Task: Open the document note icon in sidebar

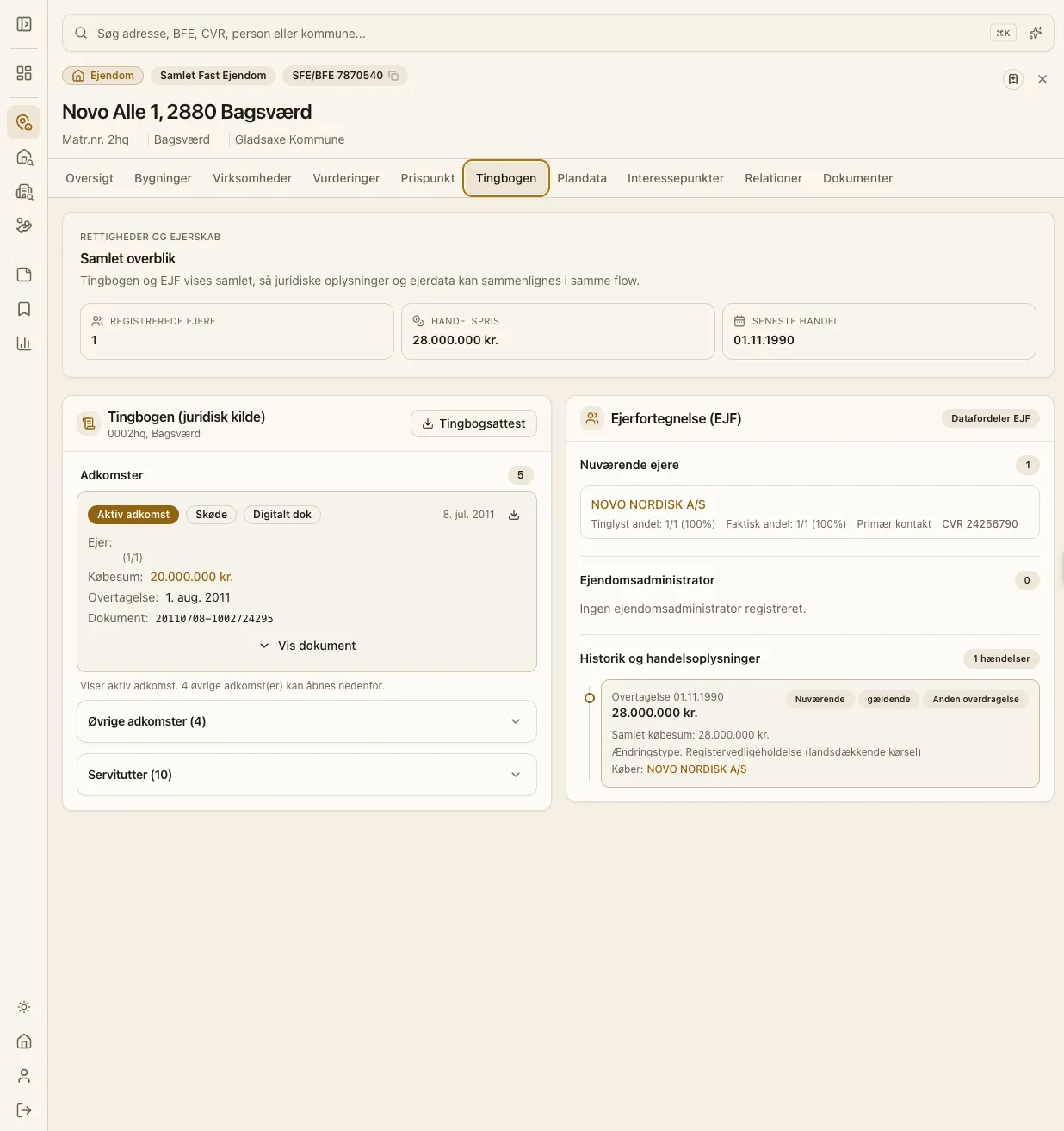Action: 24,275
